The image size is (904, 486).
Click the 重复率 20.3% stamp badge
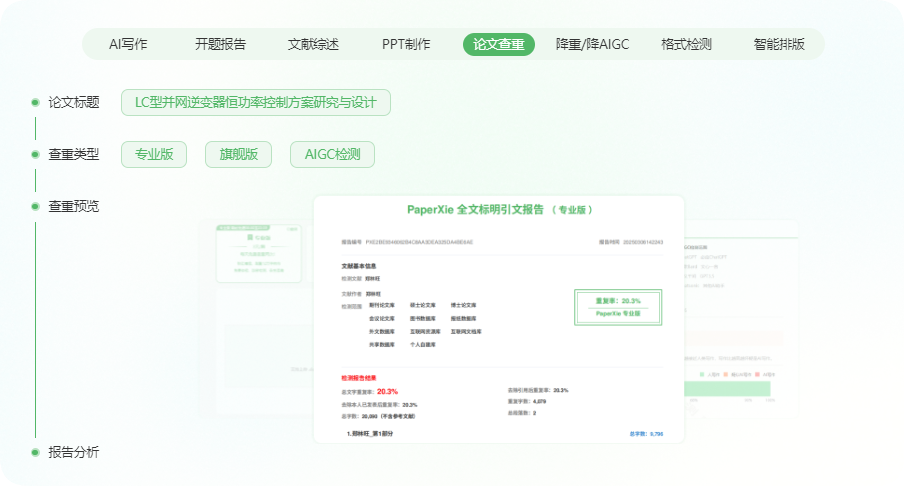617,306
